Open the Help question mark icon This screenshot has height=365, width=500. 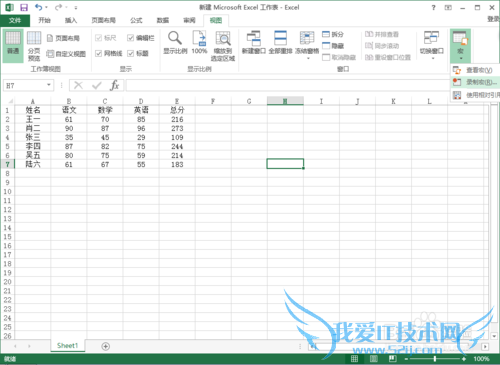point(433,7)
